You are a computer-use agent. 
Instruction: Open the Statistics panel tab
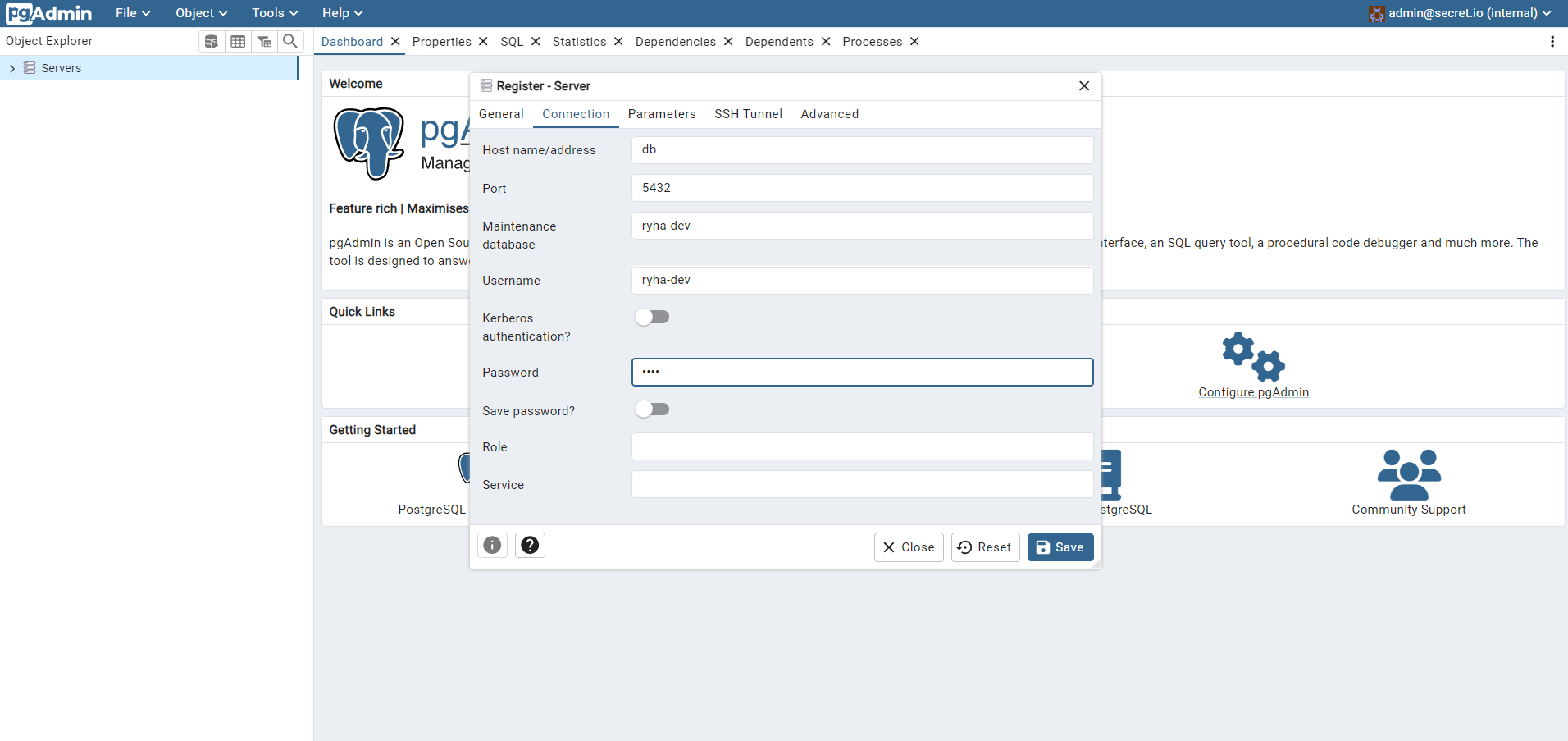579,42
